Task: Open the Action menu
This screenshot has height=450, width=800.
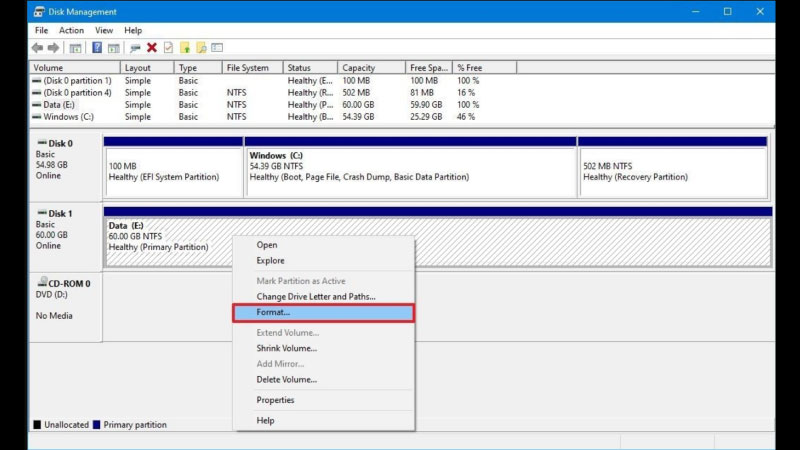Action: pyautogui.click(x=71, y=30)
